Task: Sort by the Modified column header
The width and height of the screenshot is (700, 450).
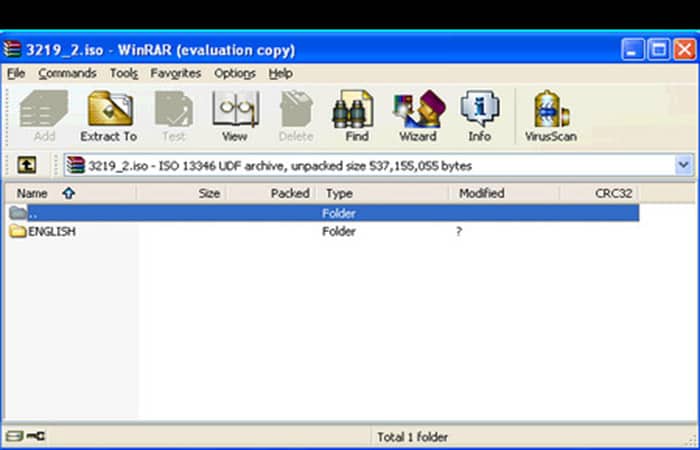Action: (x=504, y=193)
